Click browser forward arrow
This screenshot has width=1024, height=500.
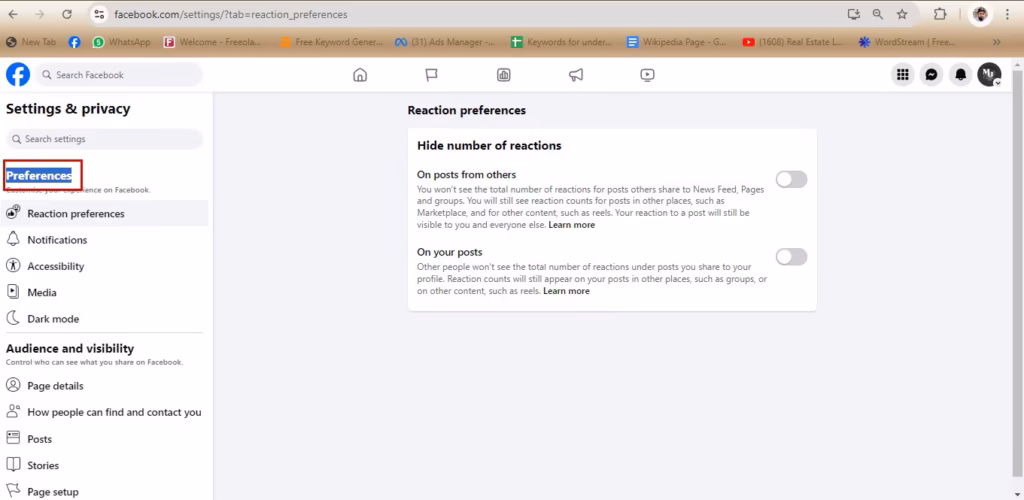point(40,14)
